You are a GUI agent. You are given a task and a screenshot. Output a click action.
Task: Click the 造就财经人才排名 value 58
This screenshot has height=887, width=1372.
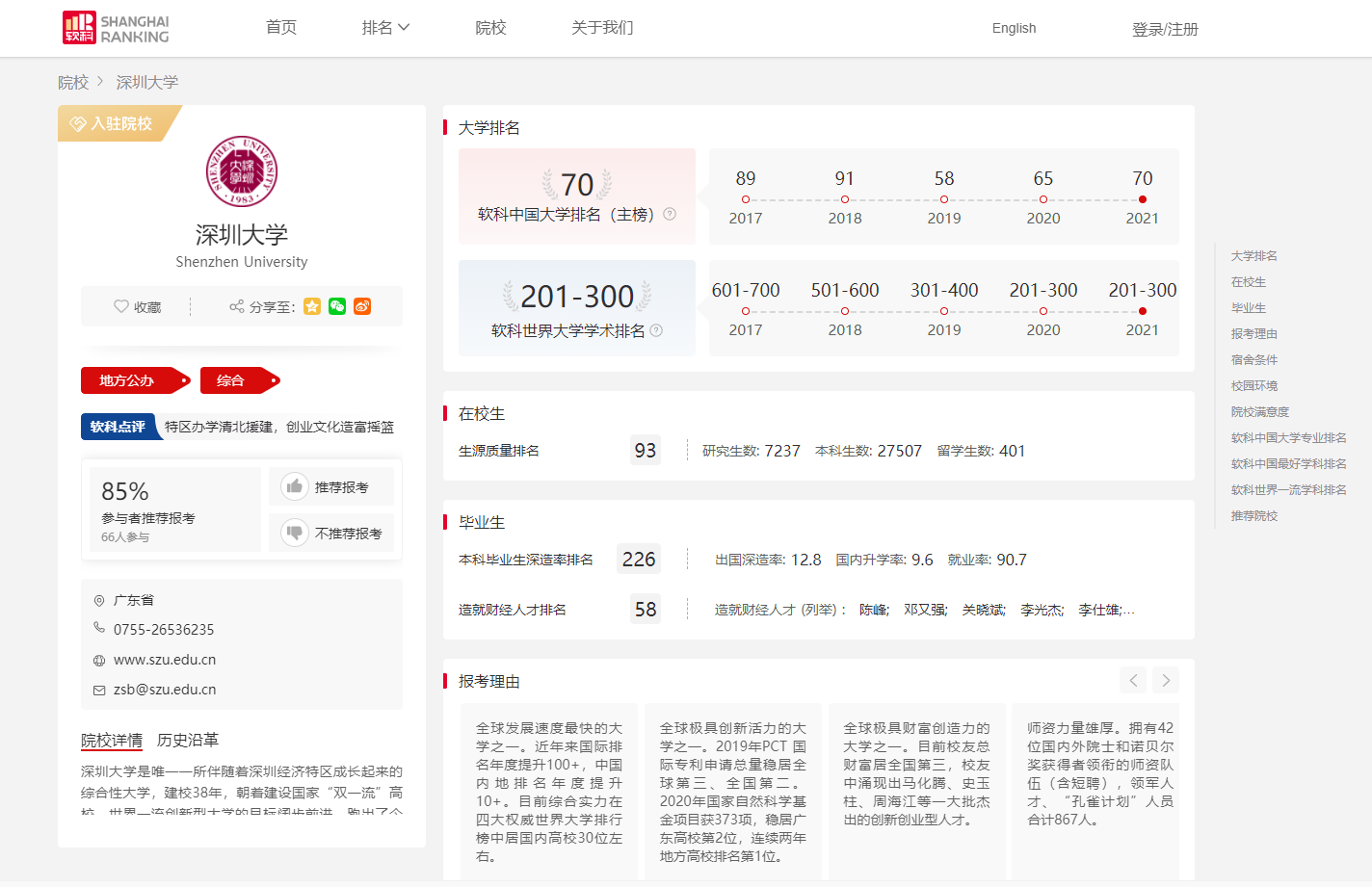point(646,610)
